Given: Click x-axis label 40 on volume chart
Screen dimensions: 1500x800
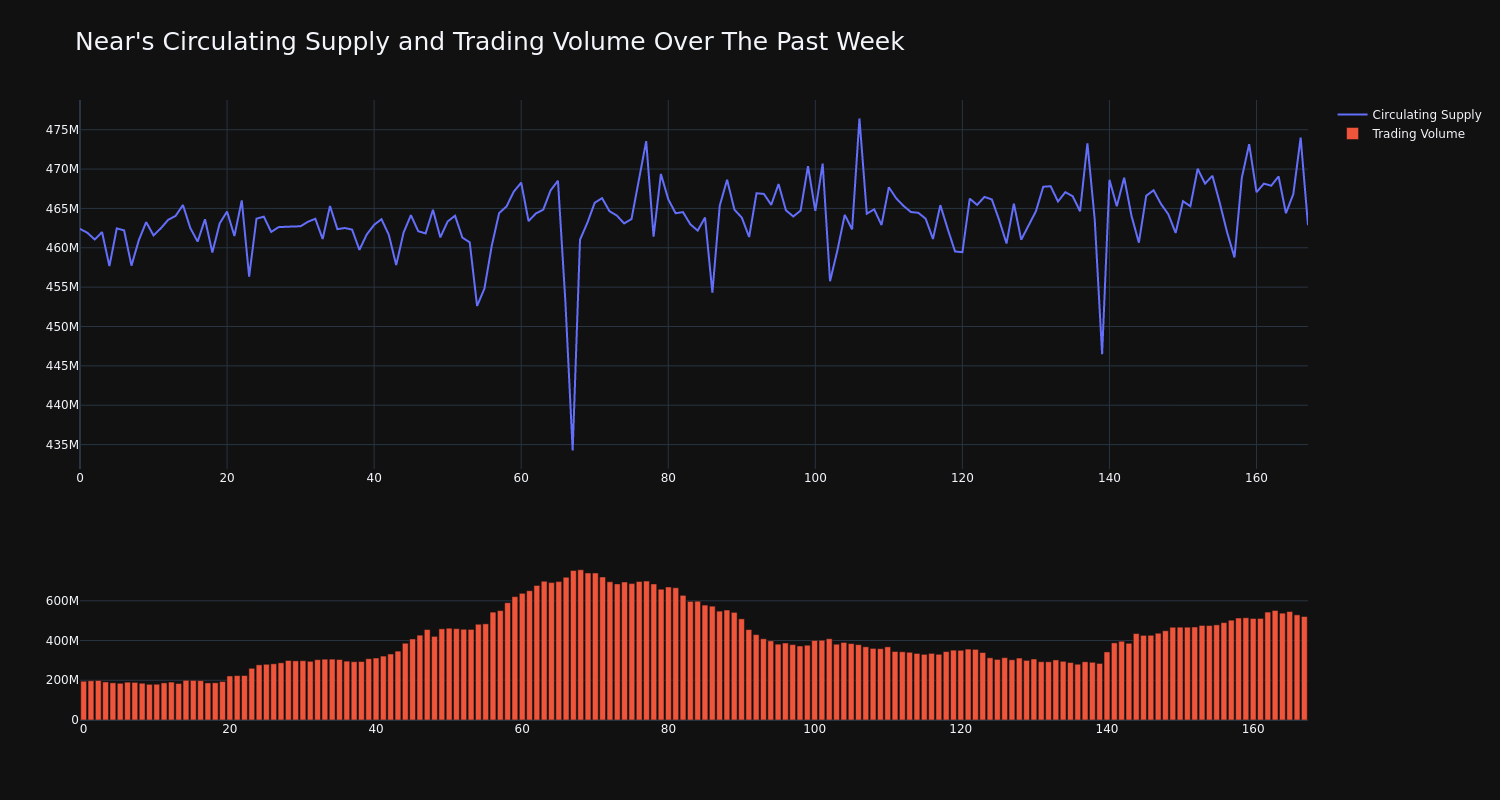Looking at the screenshot, I should [376, 729].
